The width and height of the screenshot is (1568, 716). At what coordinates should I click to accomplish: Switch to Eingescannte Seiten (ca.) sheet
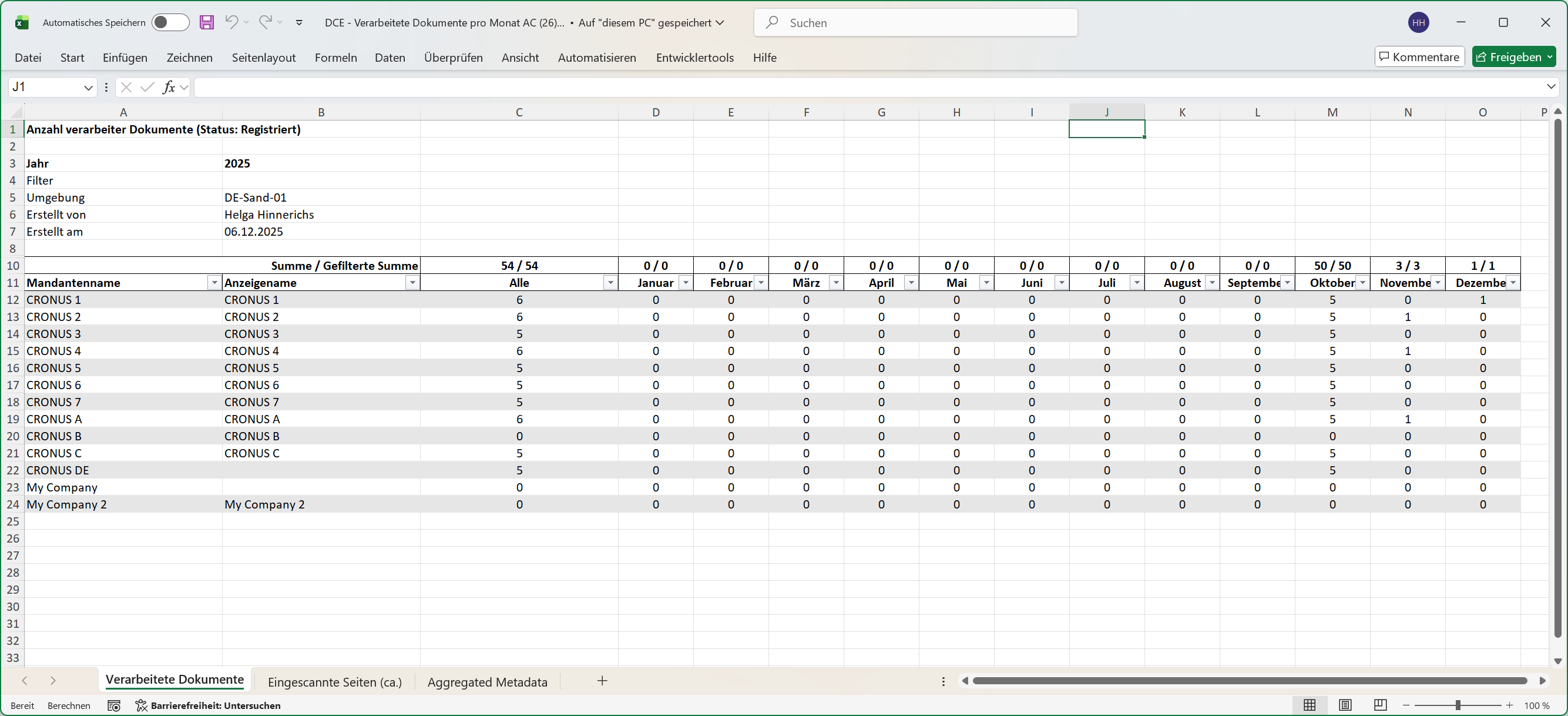click(335, 682)
